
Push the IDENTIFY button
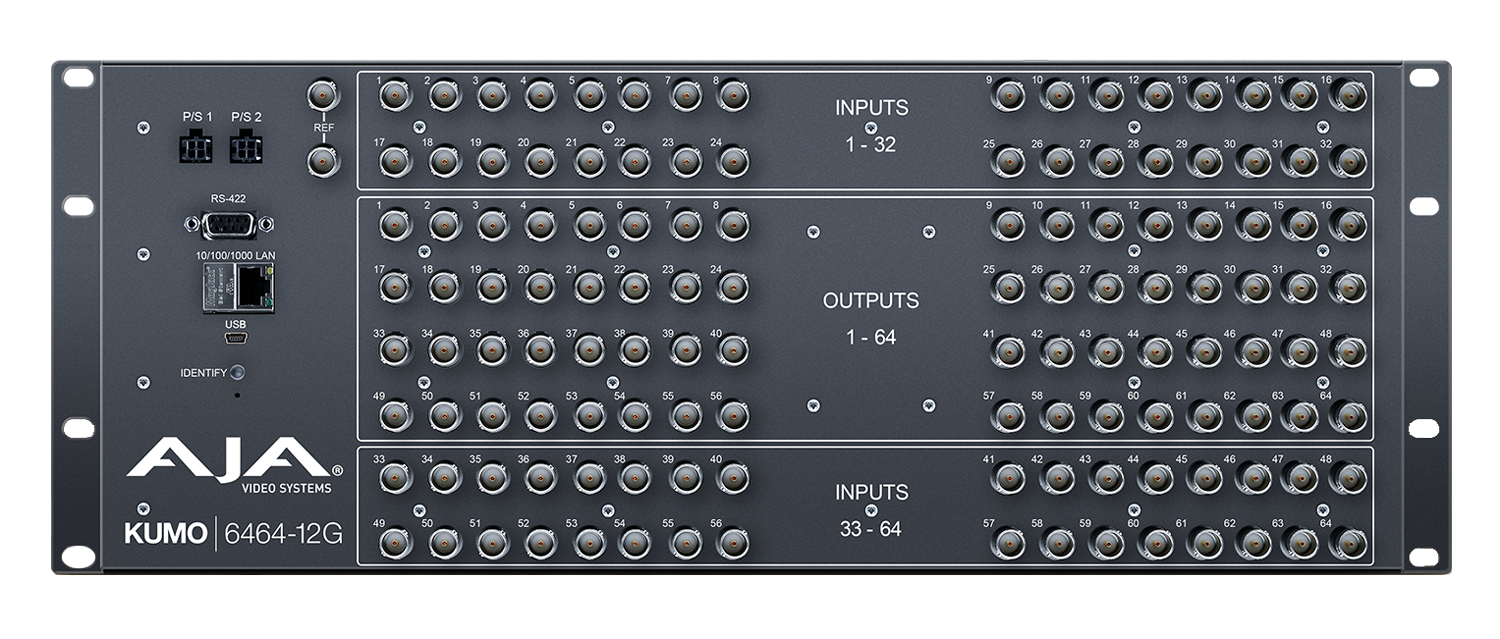237,373
